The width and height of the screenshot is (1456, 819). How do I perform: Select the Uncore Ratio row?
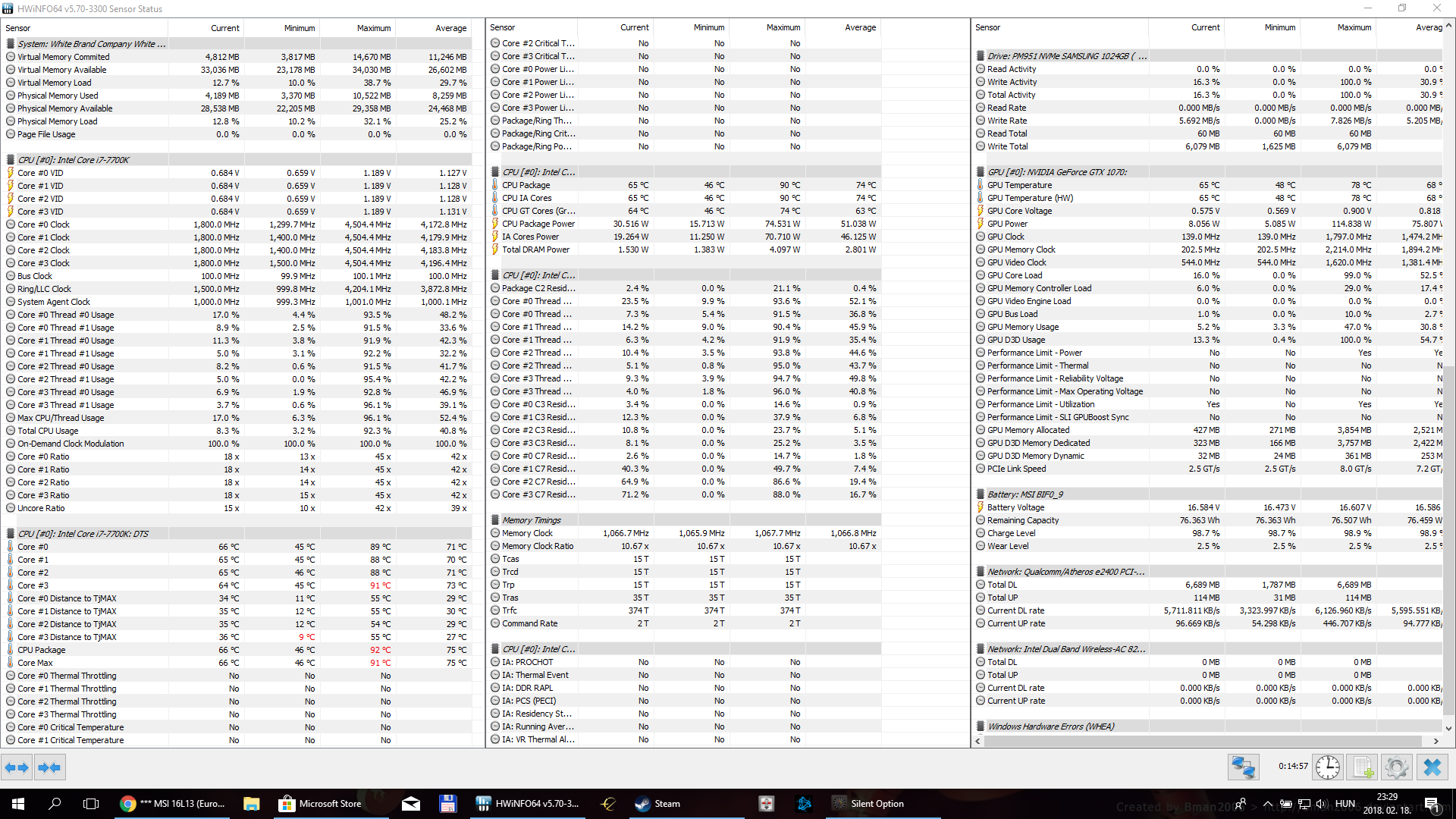pos(237,508)
